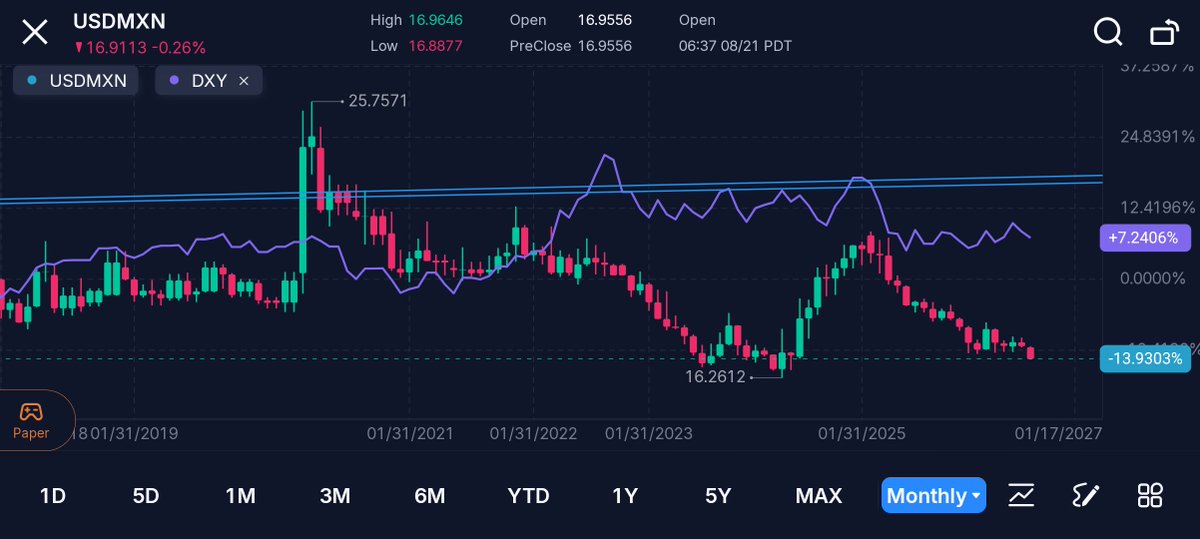
Task: Click the -13.9303% USDMXN axis label
Action: point(1145,359)
